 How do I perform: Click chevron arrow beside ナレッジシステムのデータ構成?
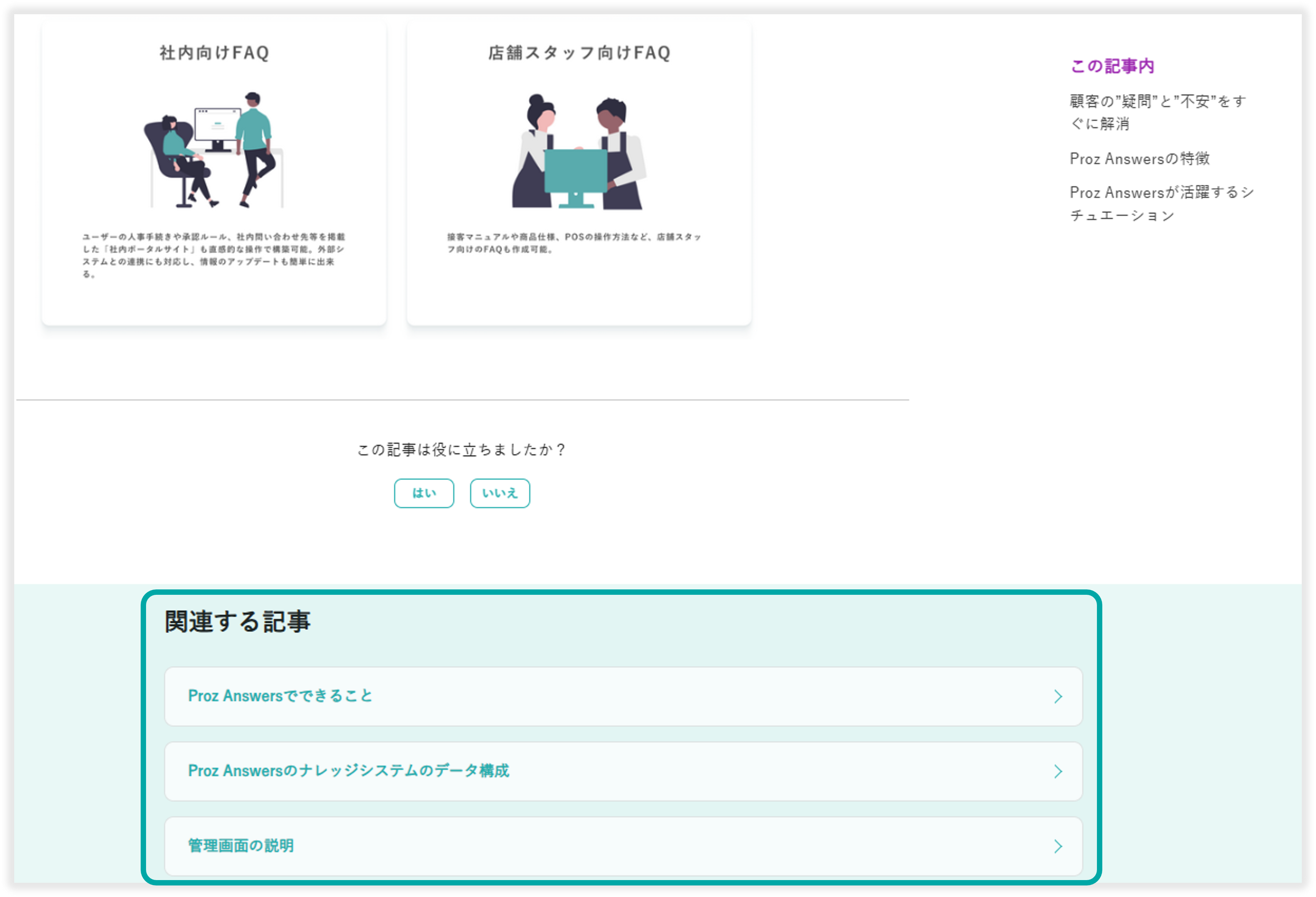point(1057,771)
